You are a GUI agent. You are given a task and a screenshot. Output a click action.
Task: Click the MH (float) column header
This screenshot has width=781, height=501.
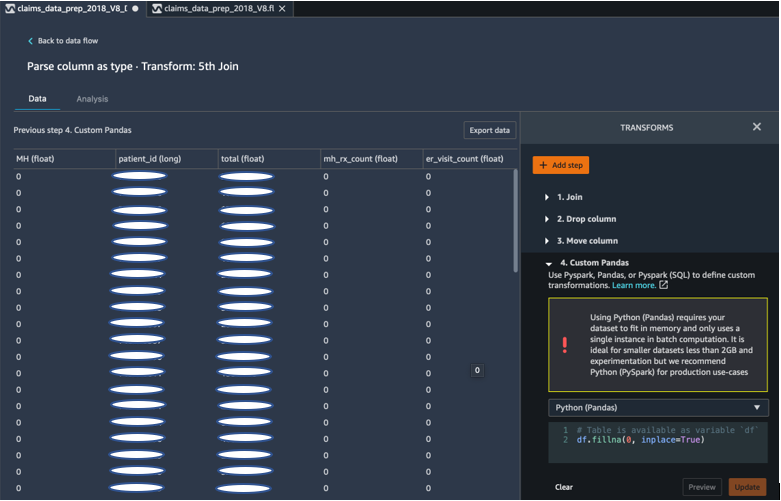click(64, 159)
